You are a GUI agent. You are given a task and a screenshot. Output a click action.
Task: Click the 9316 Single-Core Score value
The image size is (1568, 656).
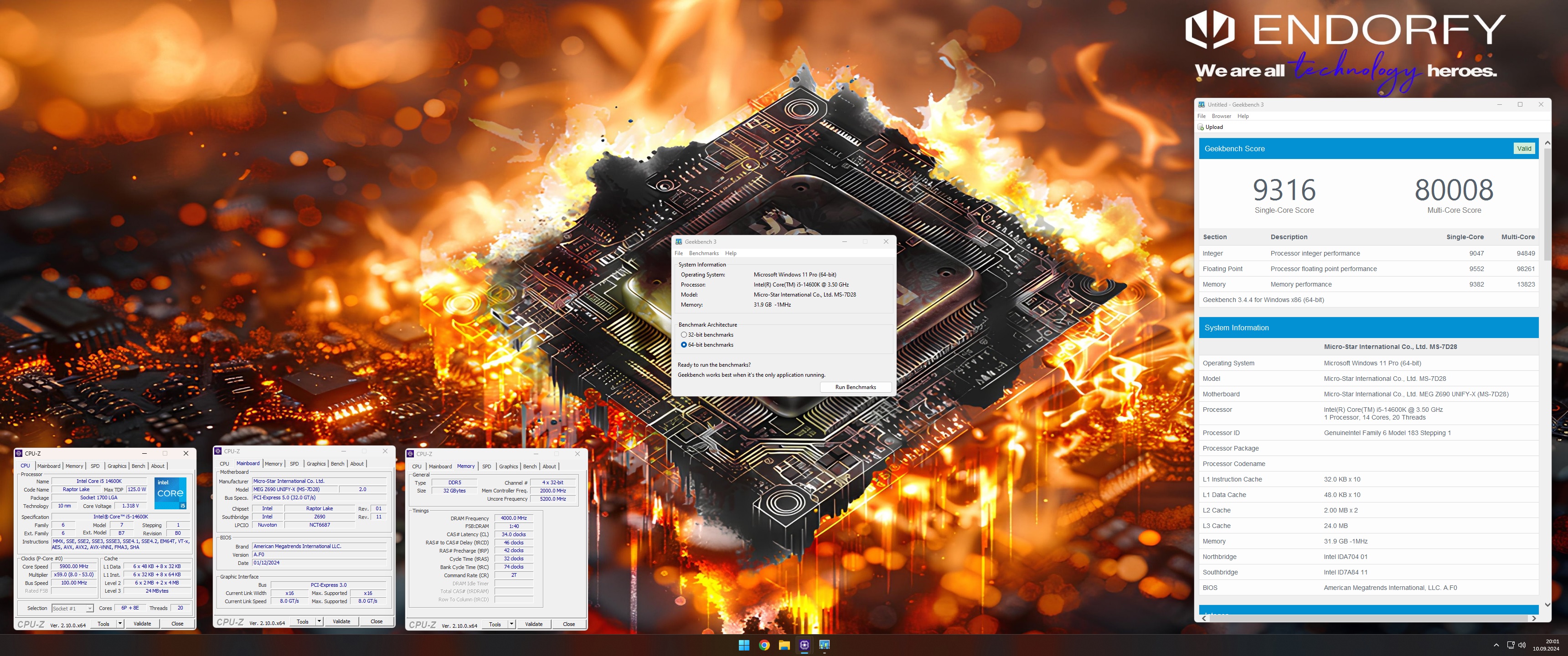(x=1284, y=190)
